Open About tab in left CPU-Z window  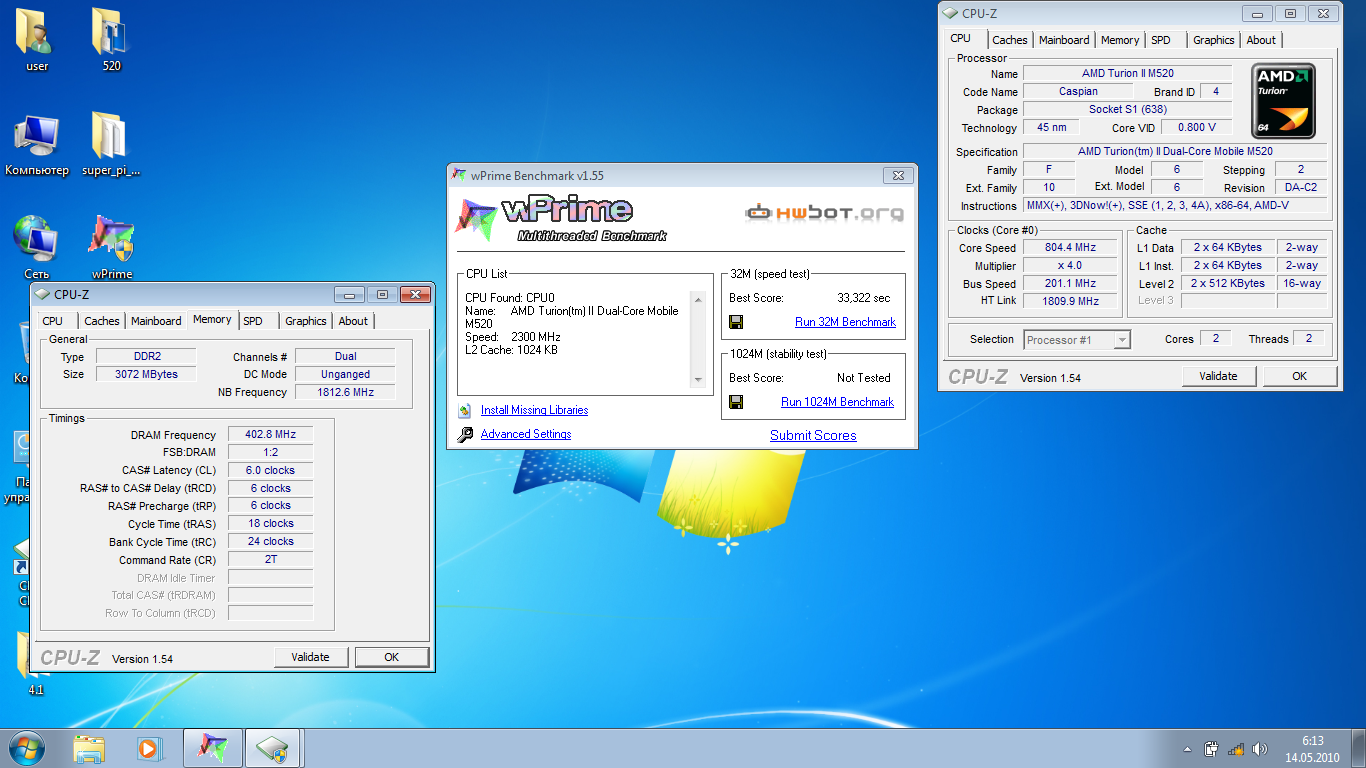click(353, 321)
